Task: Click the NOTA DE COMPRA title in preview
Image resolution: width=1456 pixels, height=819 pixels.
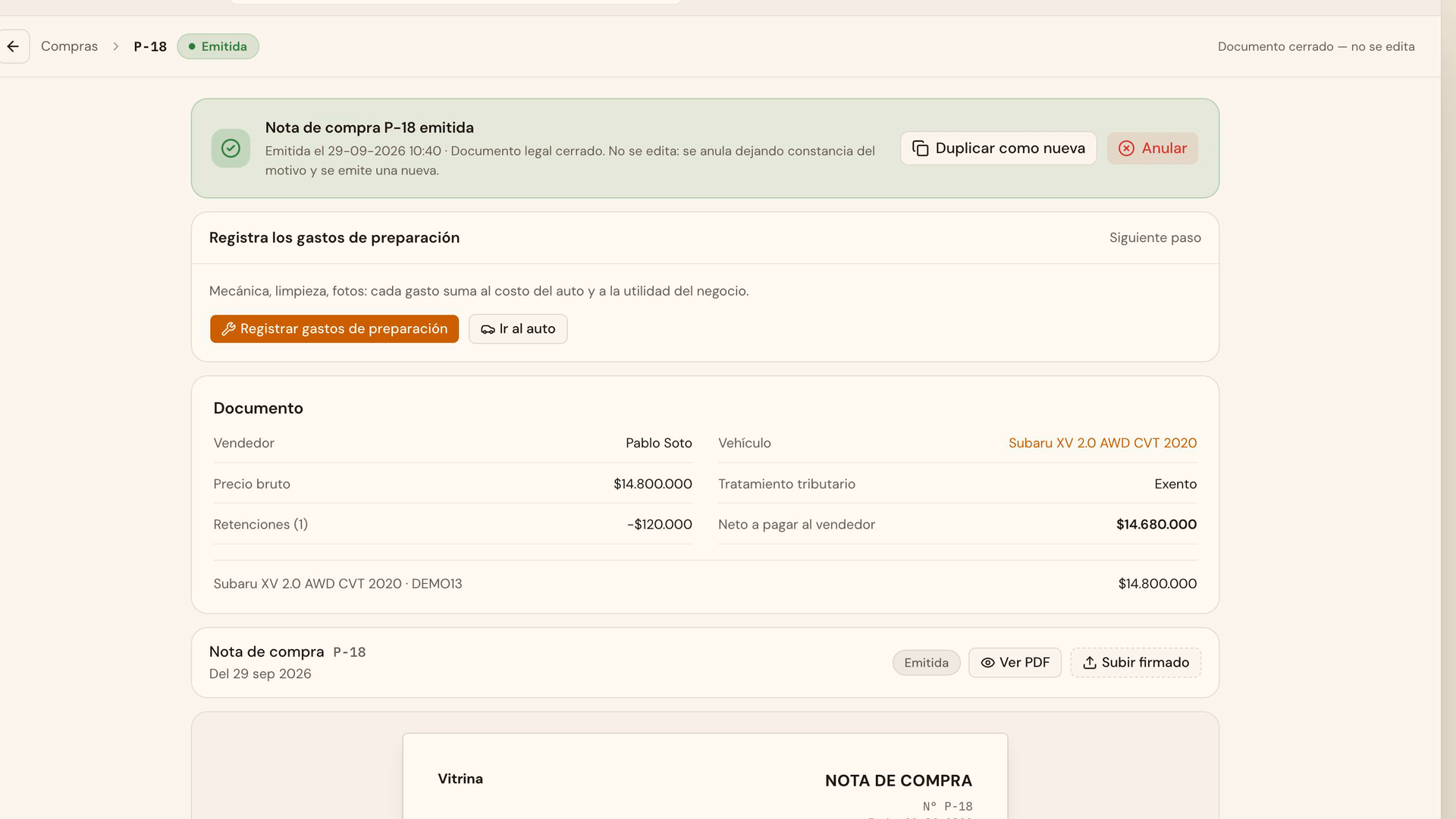Action: [x=898, y=781]
